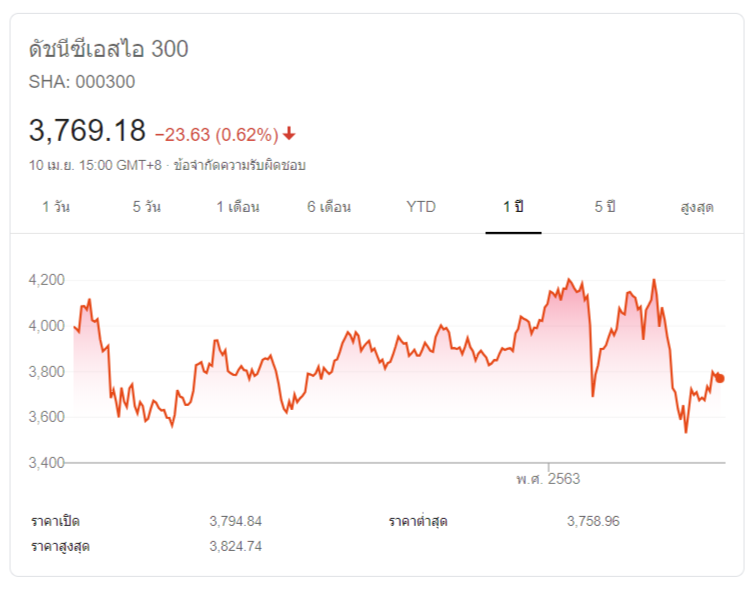This screenshot has height=591, width=752.
Task: Select the สูงสุด range tab
Action: (x=696, y=207)
